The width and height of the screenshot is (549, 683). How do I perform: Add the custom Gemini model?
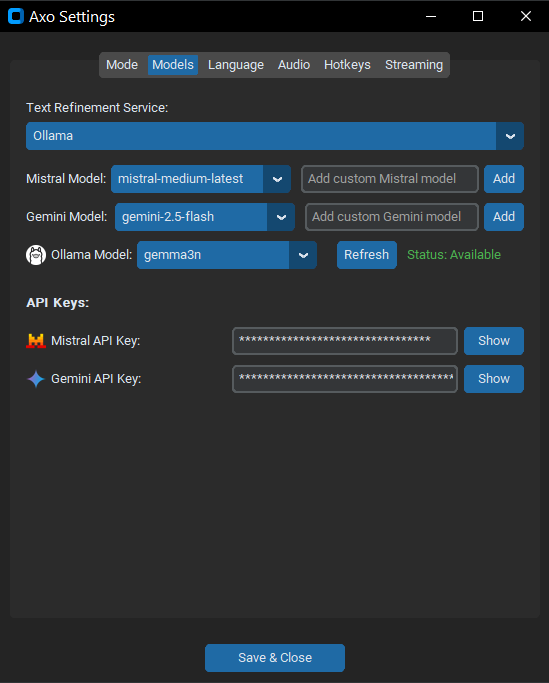pyautogui.click(x=504, y=217)
